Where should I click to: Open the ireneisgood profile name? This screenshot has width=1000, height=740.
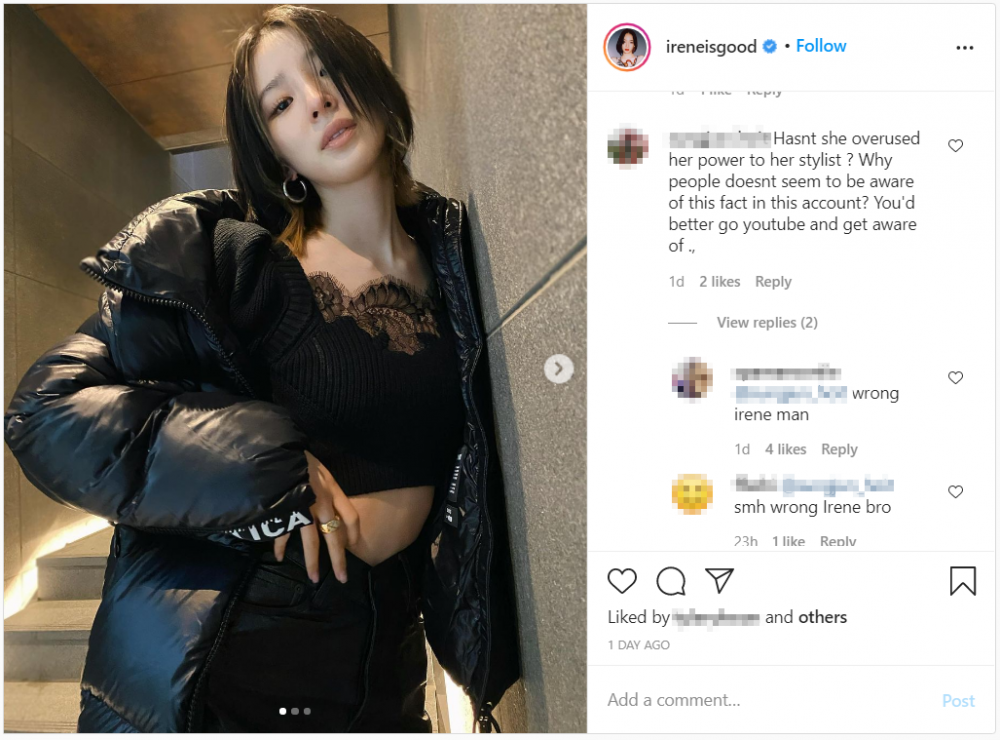[x=711, y=47]
